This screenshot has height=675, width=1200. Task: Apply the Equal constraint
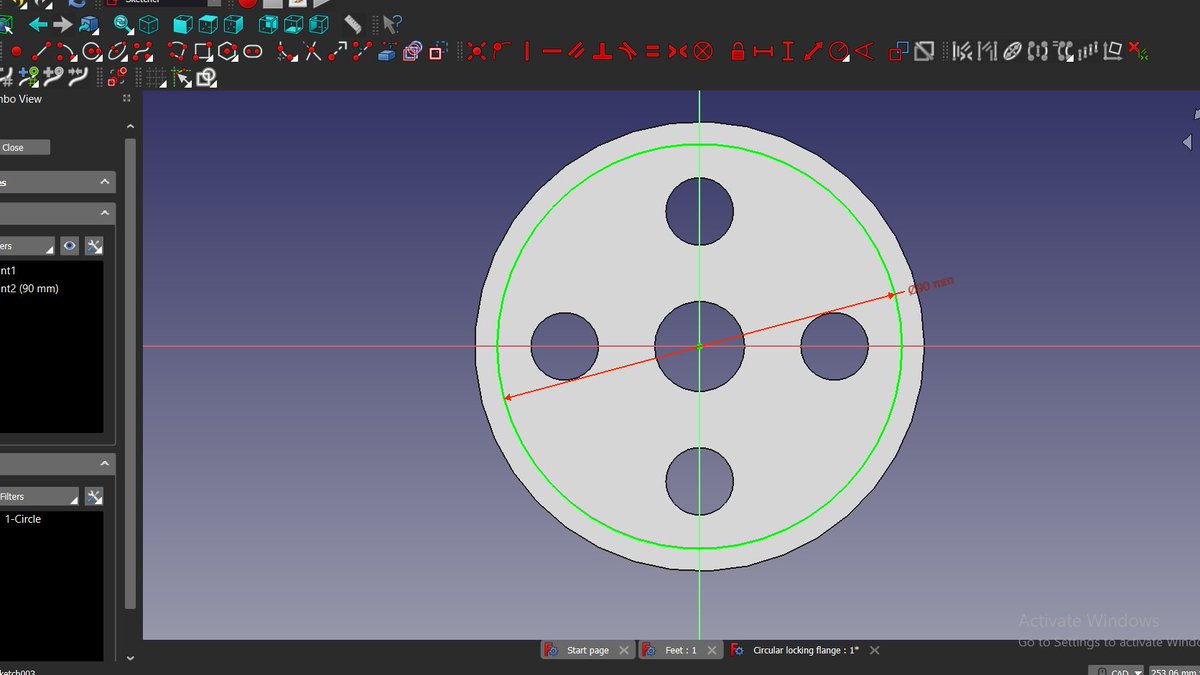652,51
